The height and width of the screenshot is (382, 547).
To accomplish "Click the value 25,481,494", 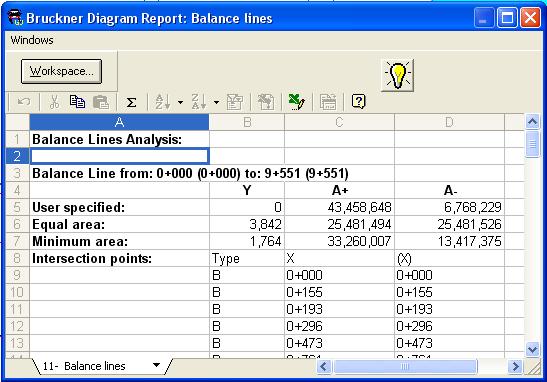I will [359, 225].
